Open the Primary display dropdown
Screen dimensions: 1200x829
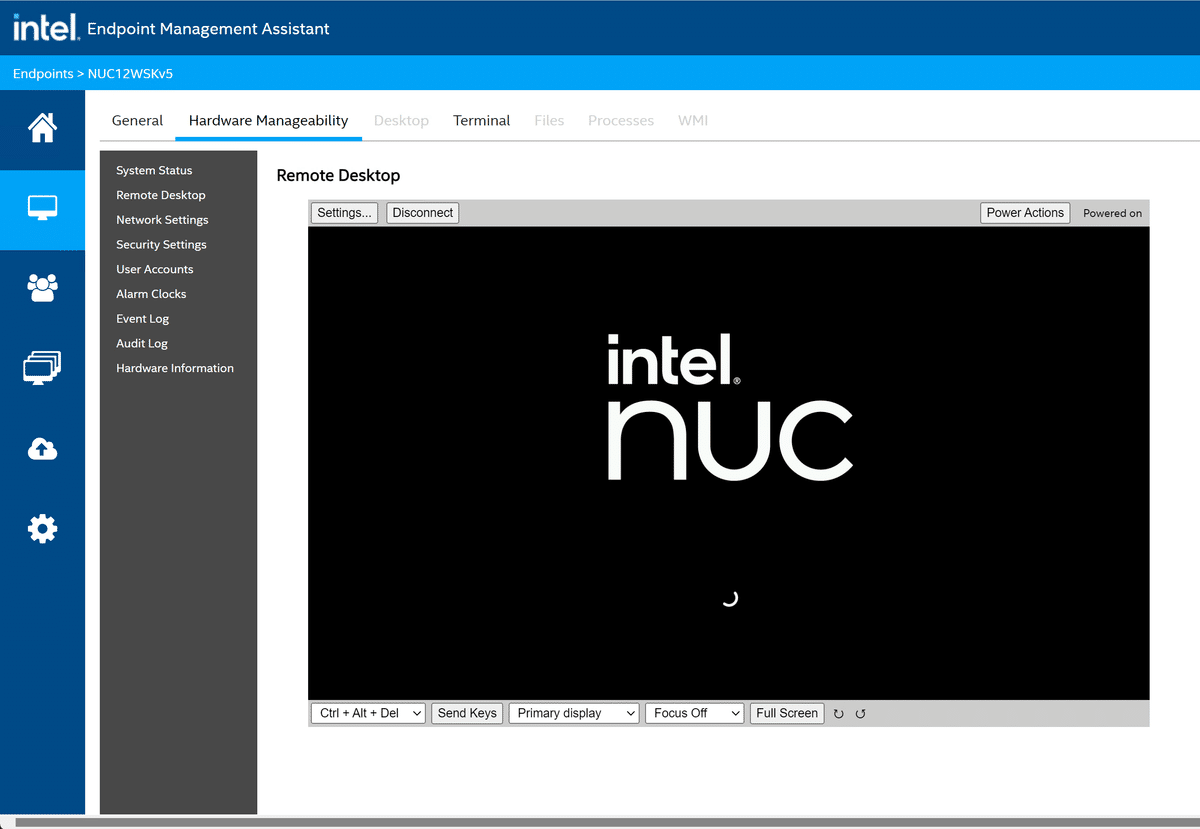(574, 713)
